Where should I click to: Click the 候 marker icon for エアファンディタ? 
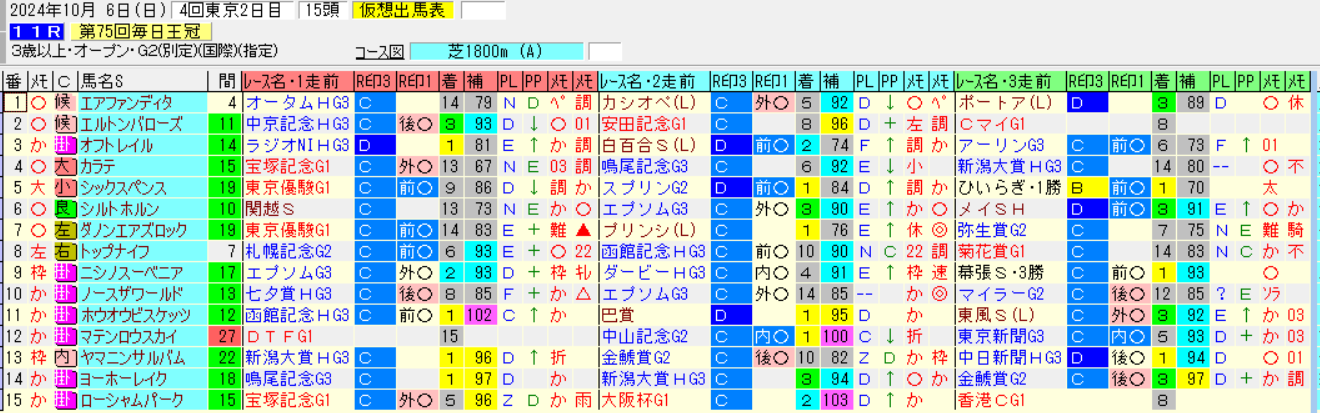[x=65, y=102]
